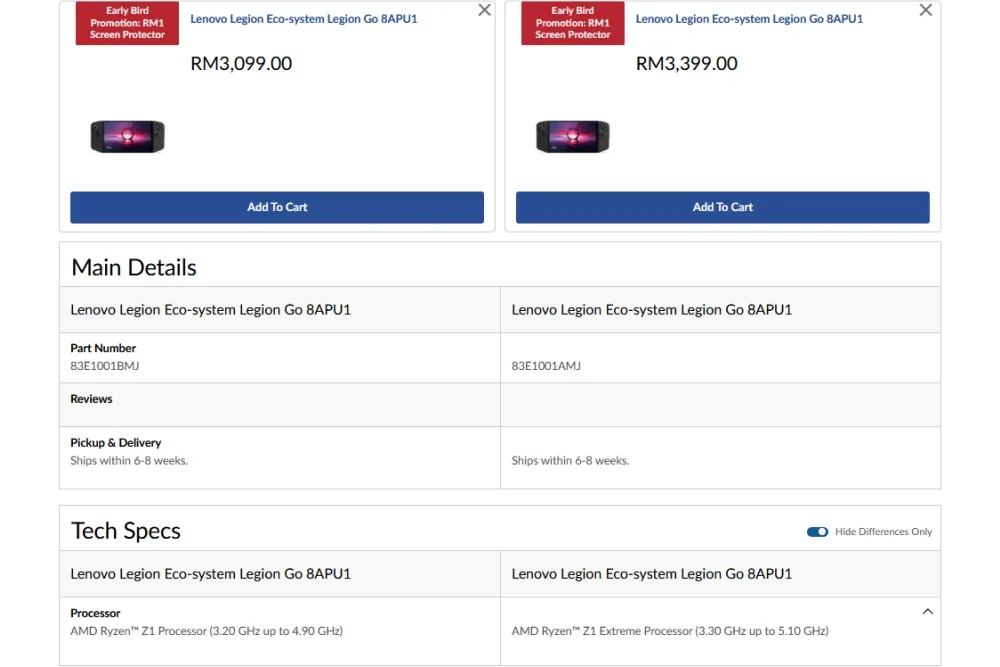This screenshot has height=667, width=1000.
Task: View the RM3,099.00 Legion Go thumbnail image
Action: pyautogui.click(x=128, y=136)
